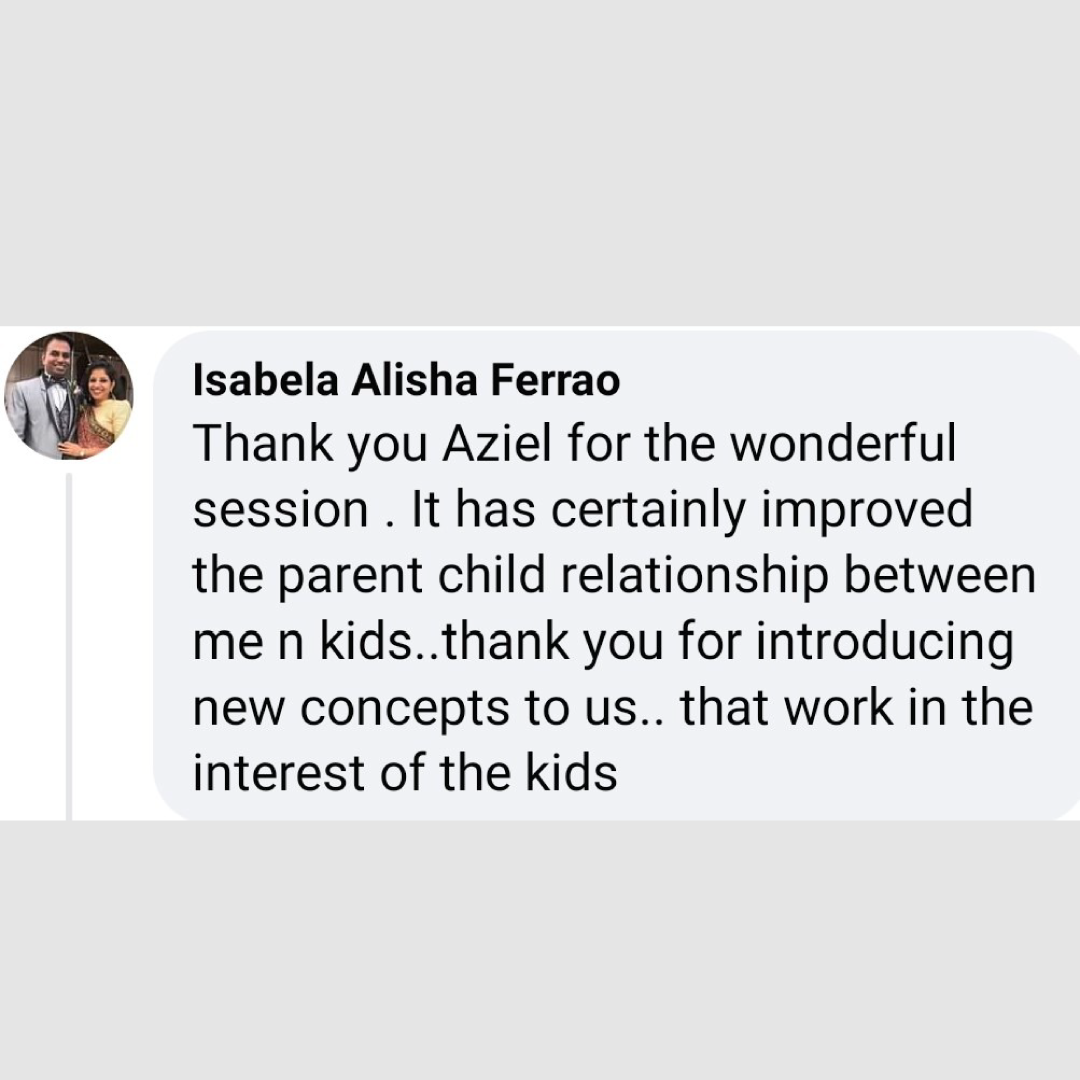Click the name Isabela Alisha Ferrao
The image size is (1080, 1080).
406,380
